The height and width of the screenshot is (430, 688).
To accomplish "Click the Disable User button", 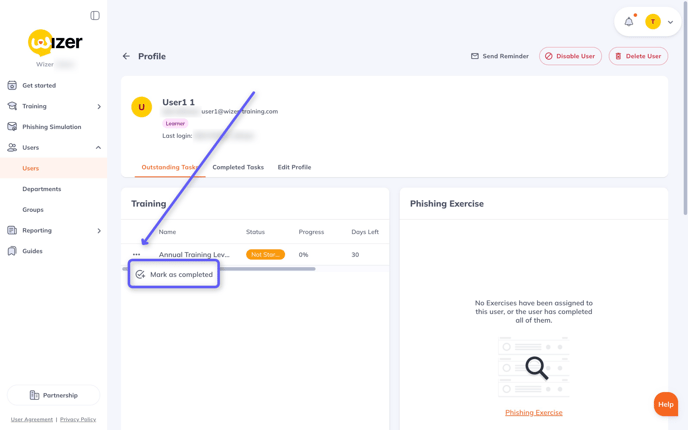I will point(570,56).
